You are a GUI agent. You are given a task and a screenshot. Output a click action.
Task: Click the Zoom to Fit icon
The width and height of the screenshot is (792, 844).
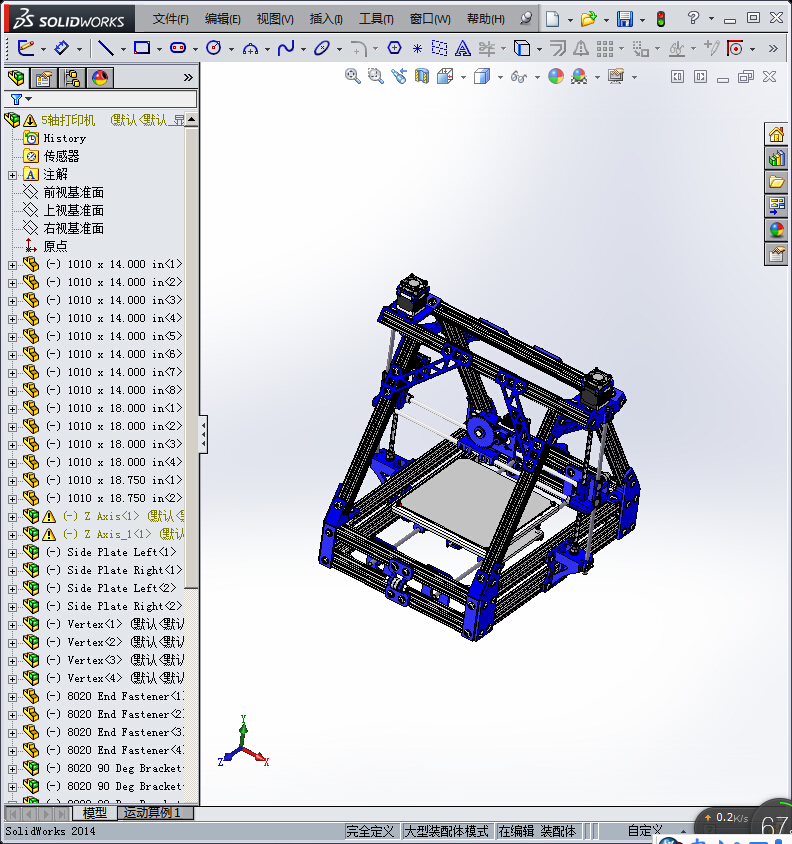click(x=353, y=76)
